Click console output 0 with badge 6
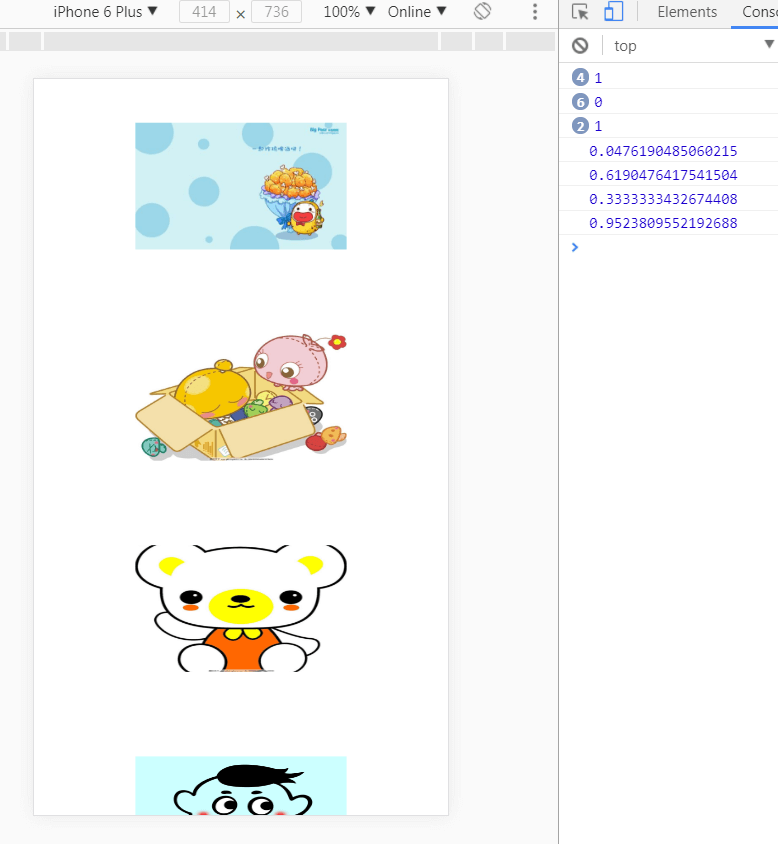 pos(598,102)
